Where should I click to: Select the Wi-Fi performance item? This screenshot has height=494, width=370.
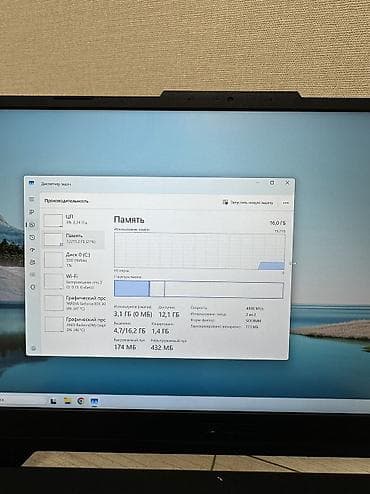click(74, 281)
